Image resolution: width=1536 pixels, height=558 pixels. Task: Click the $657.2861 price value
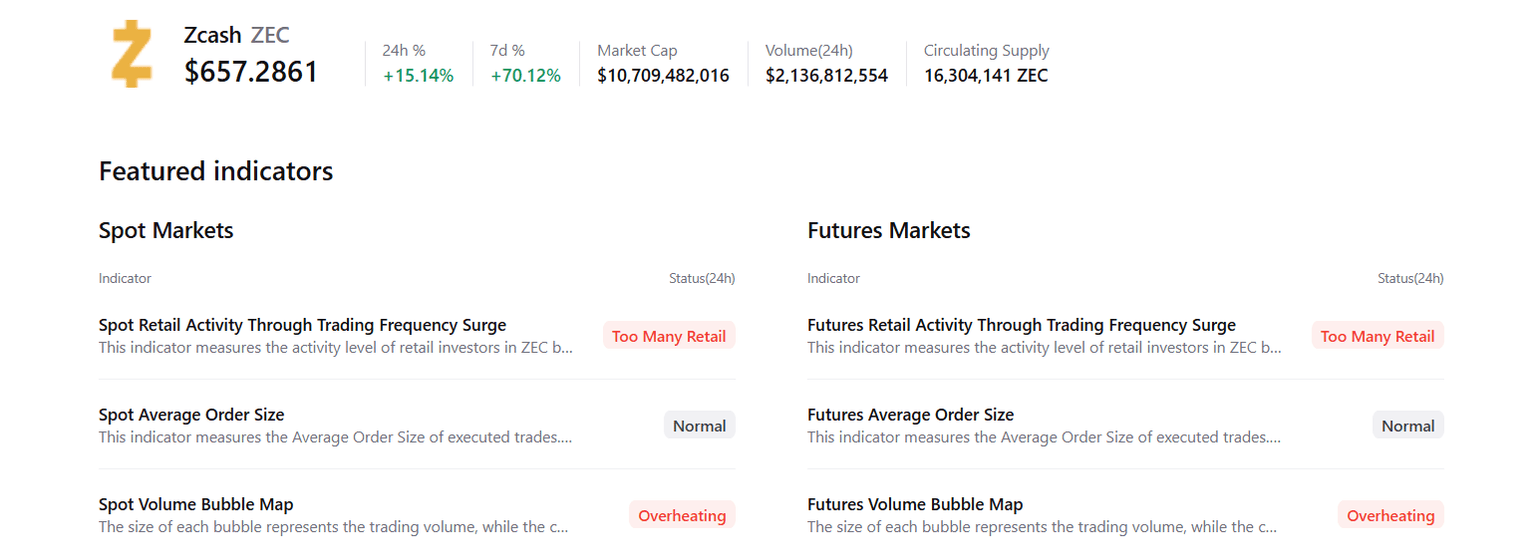pyautogui.click(x=251, y=72)
